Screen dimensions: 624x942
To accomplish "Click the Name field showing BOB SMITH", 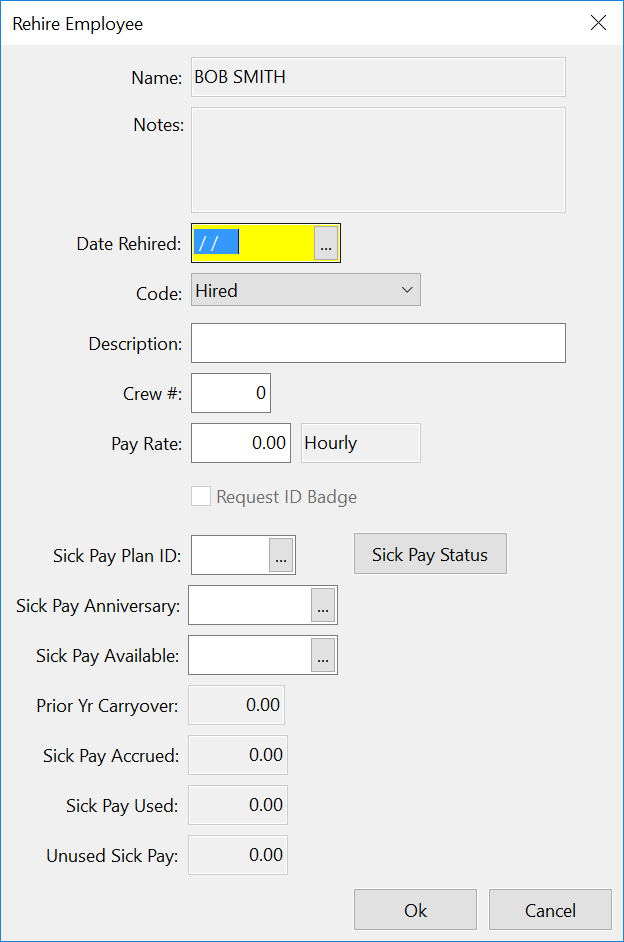I will (x=378, y=77).
